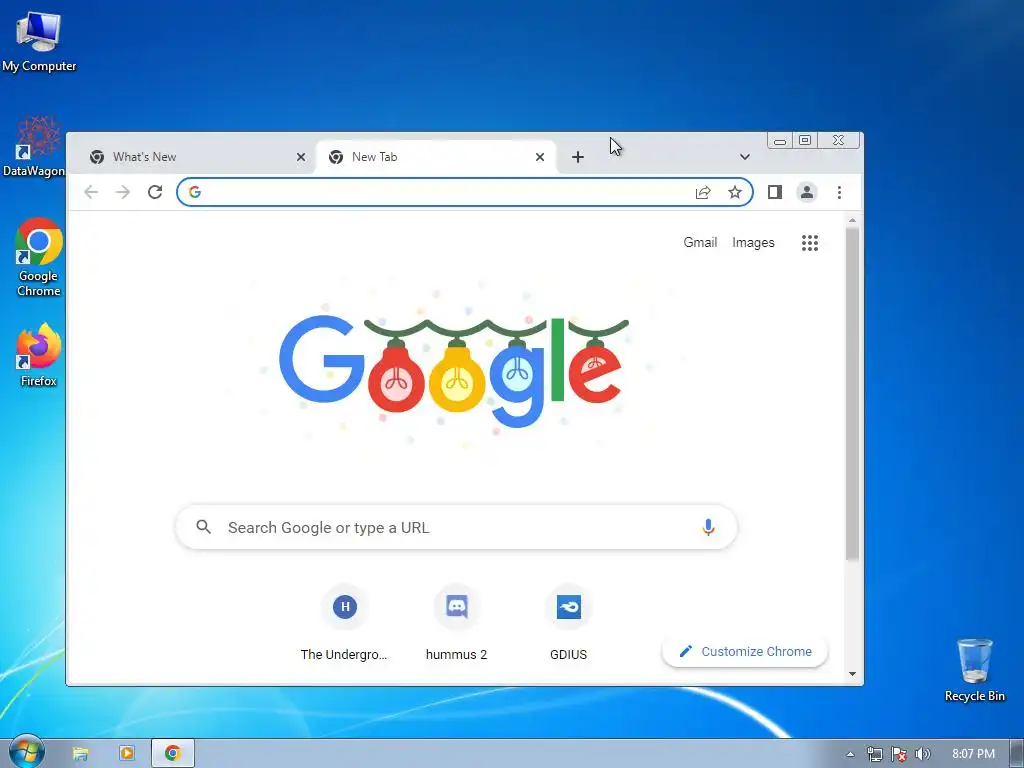Click the browser forward arrow

tap(123, 192)
